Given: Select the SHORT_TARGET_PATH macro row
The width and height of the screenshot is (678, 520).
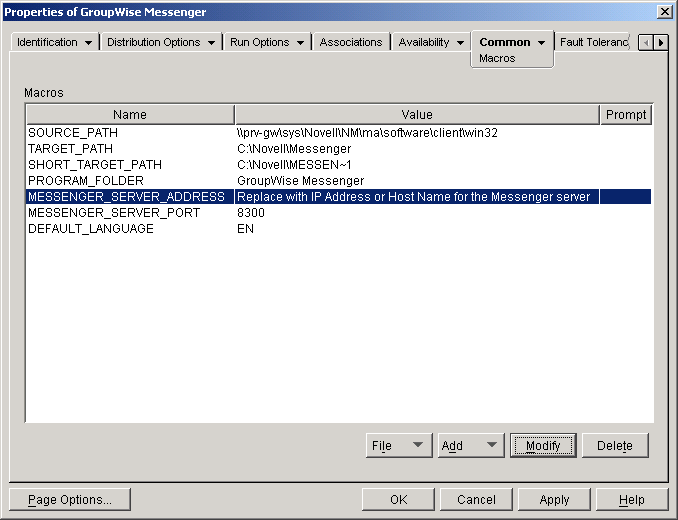Looking at the screenshot, I should click(x=339, y=165).
